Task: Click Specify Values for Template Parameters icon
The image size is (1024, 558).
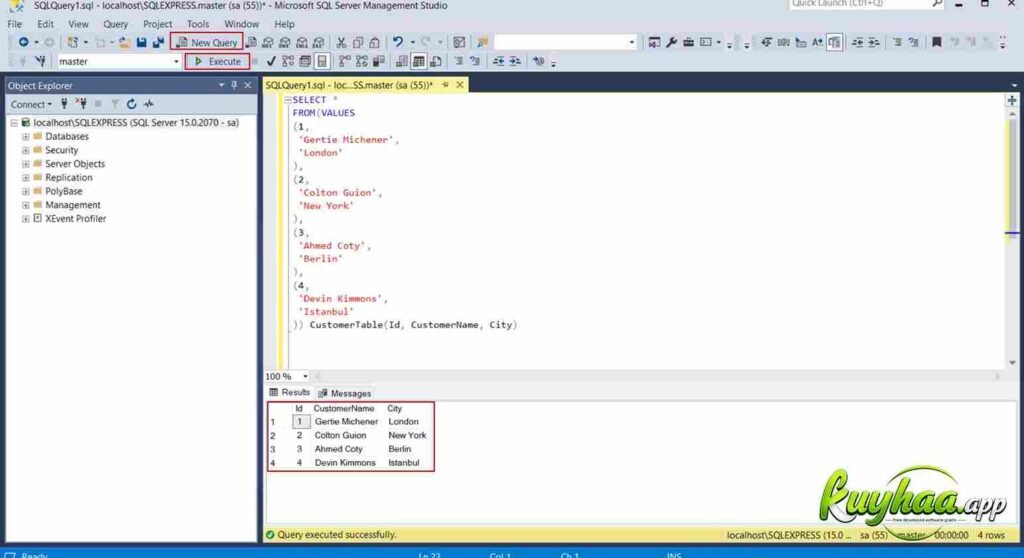Action: (538, 61)
